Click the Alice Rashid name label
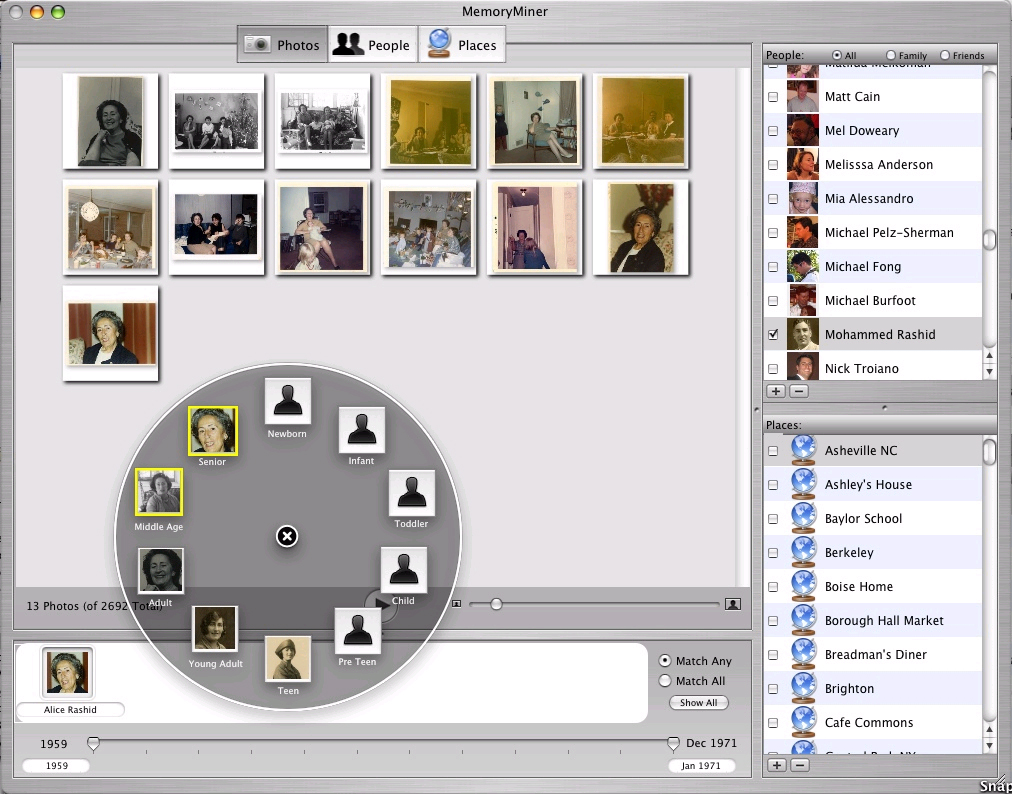Screen dimensions: 1012x794 (x=70, y=709)
